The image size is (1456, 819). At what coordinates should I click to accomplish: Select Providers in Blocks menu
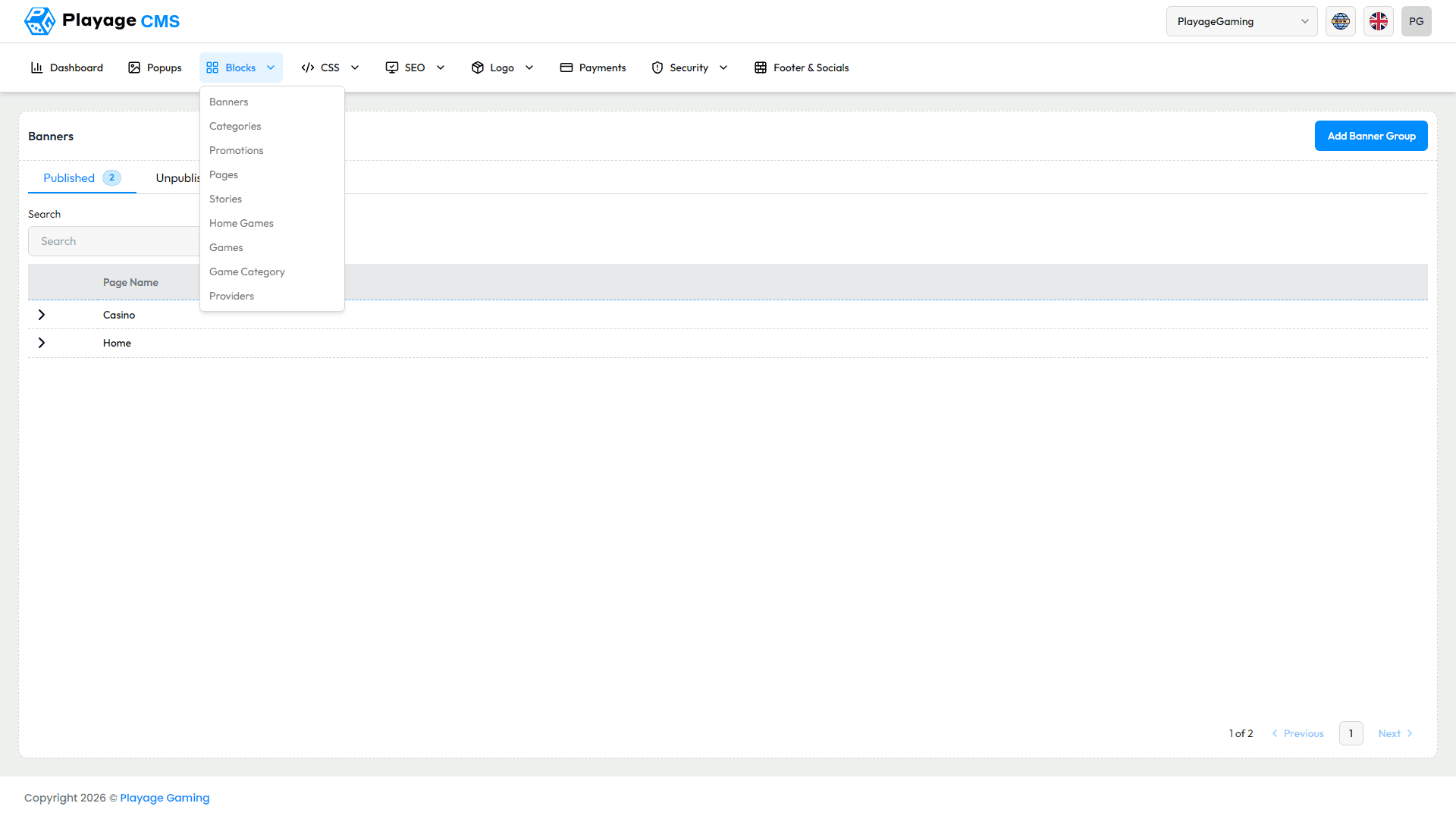tap(272, 296)
